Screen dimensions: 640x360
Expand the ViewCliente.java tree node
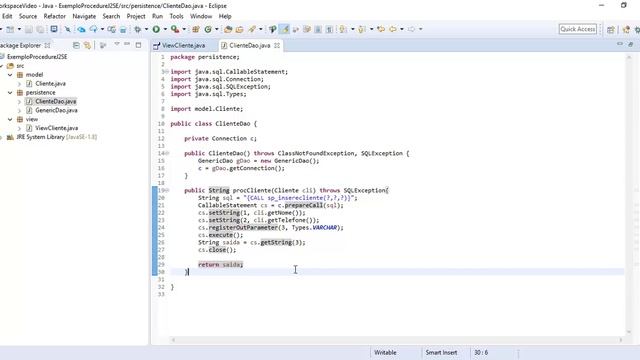[19, 128]
